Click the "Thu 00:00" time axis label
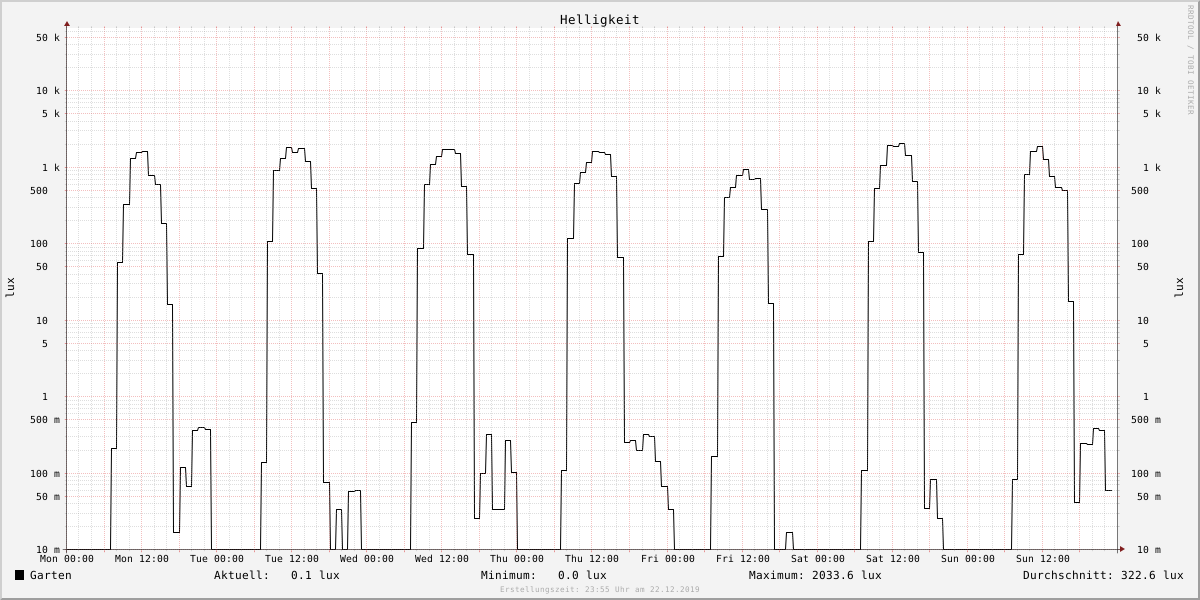Screen dimensions: 1200x600 coord(517,559)
